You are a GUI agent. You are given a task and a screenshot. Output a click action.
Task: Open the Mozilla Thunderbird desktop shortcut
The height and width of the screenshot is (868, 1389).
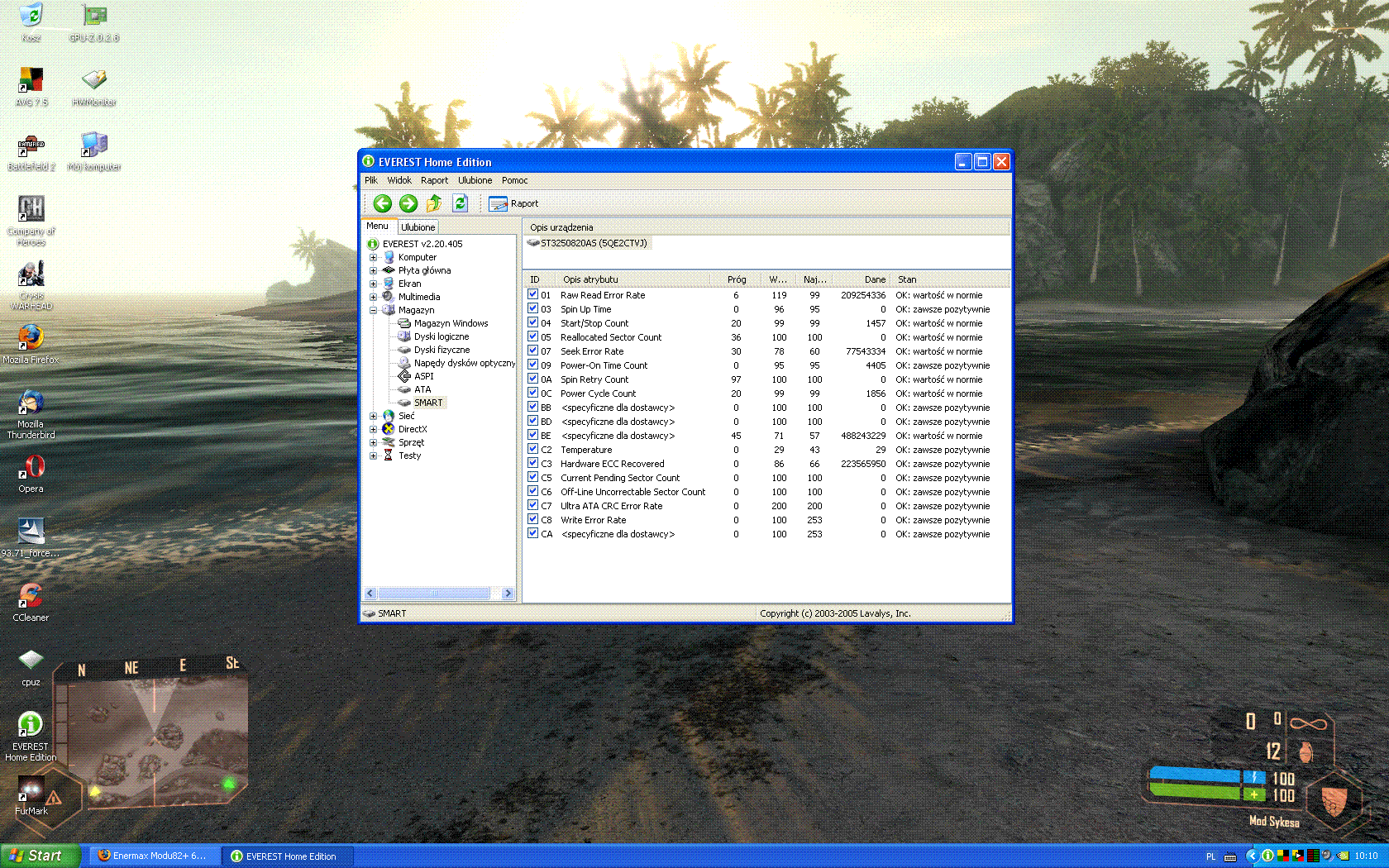pyautogui.click(x=31, y=414)
